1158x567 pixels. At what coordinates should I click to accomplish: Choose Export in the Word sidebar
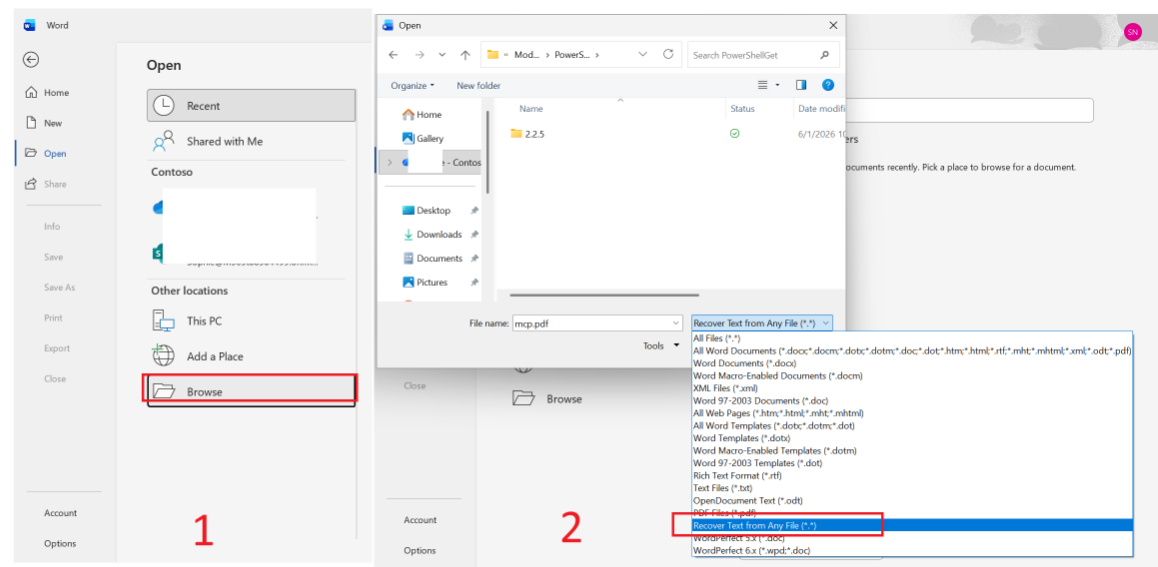[x=56, y=348]
